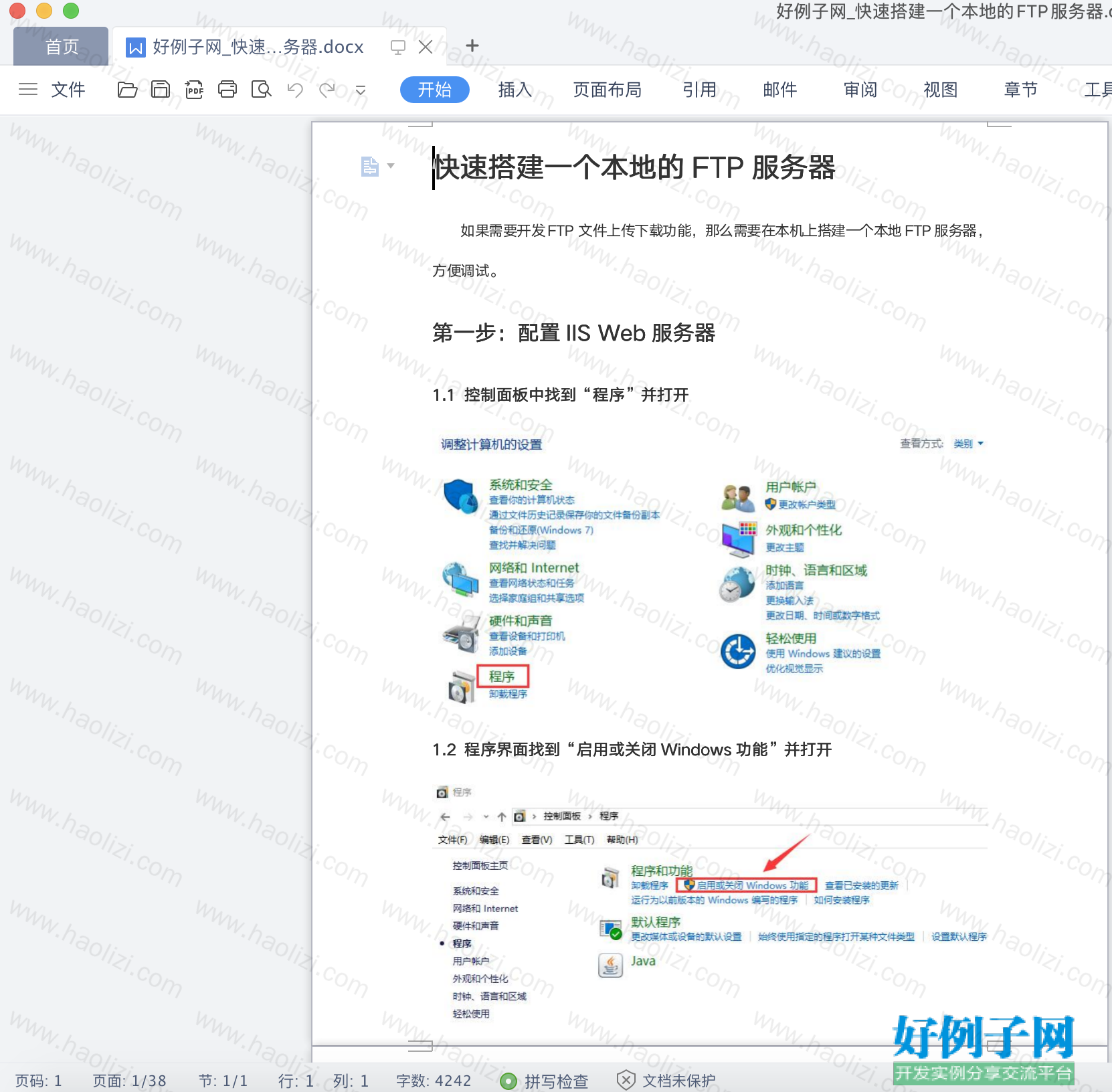Click the 节: 1/1 status entry
Image resolution: width=1112 pixels, height=1092 pixels.
[x=223, y=1081]
